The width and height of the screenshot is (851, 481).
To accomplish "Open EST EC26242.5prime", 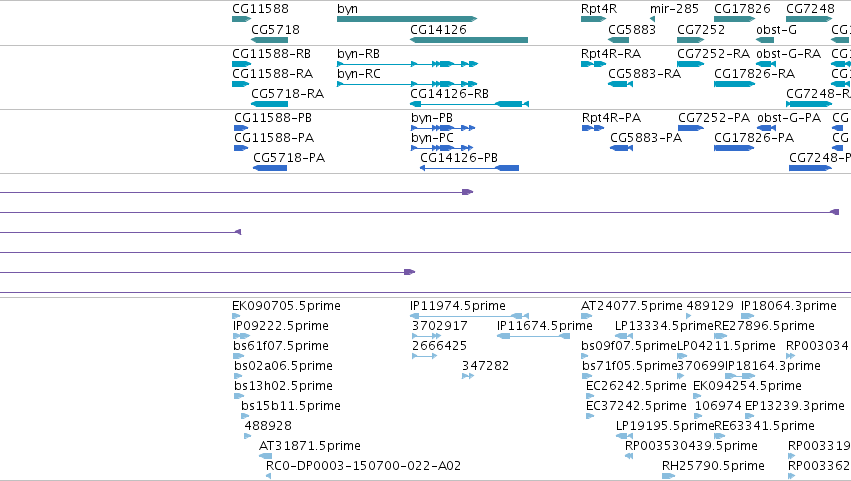I will (636, 386).
